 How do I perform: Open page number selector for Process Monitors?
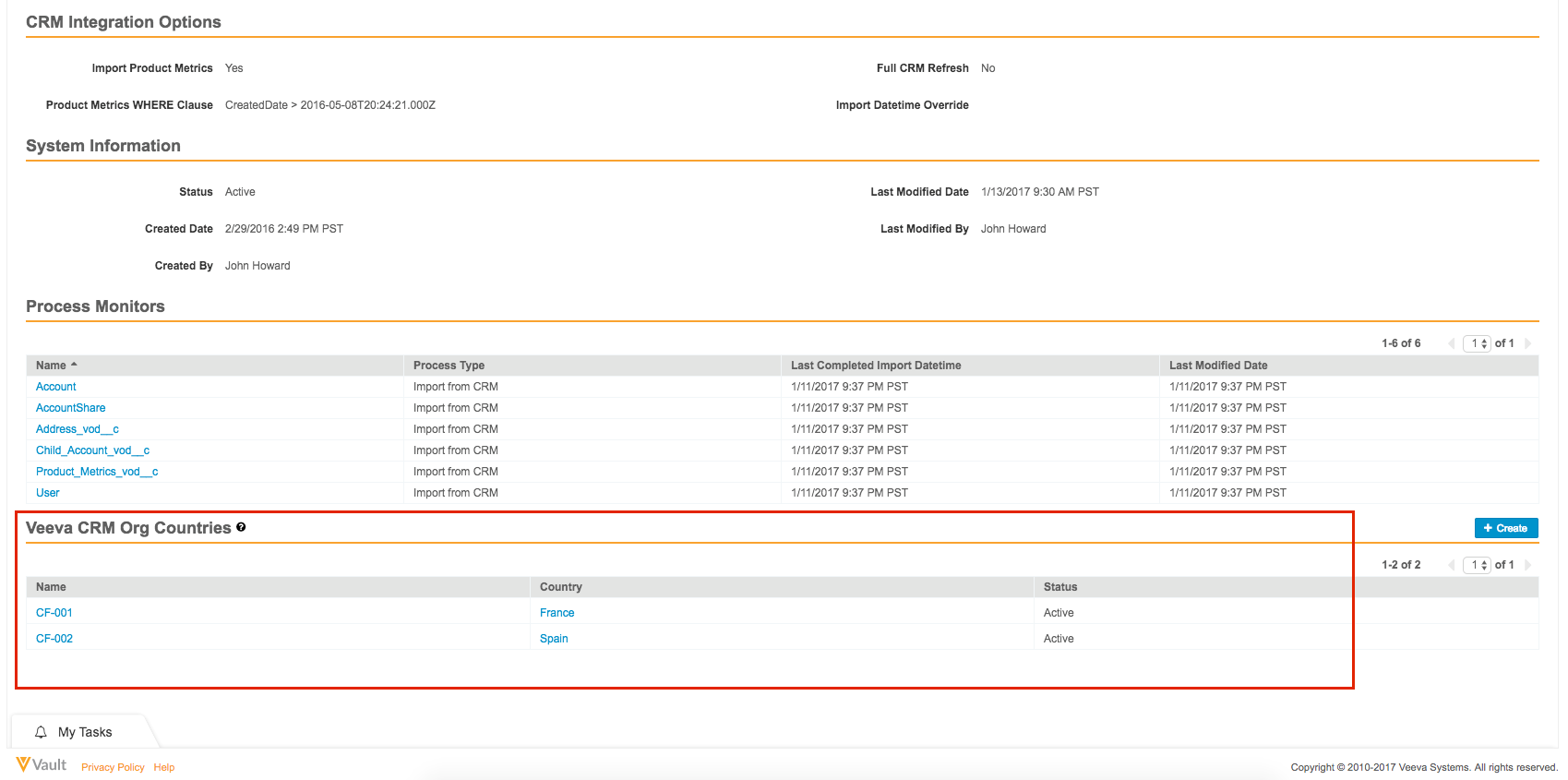pyautogui.click(x=1477, y=343)
